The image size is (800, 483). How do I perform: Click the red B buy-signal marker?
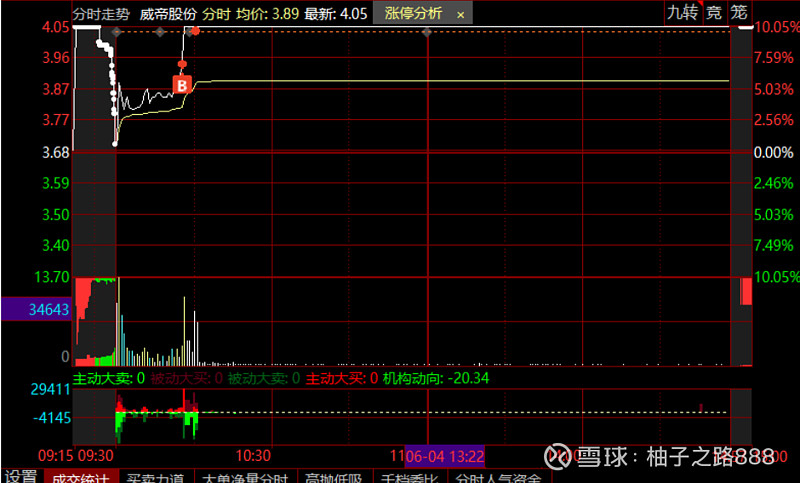182,85
